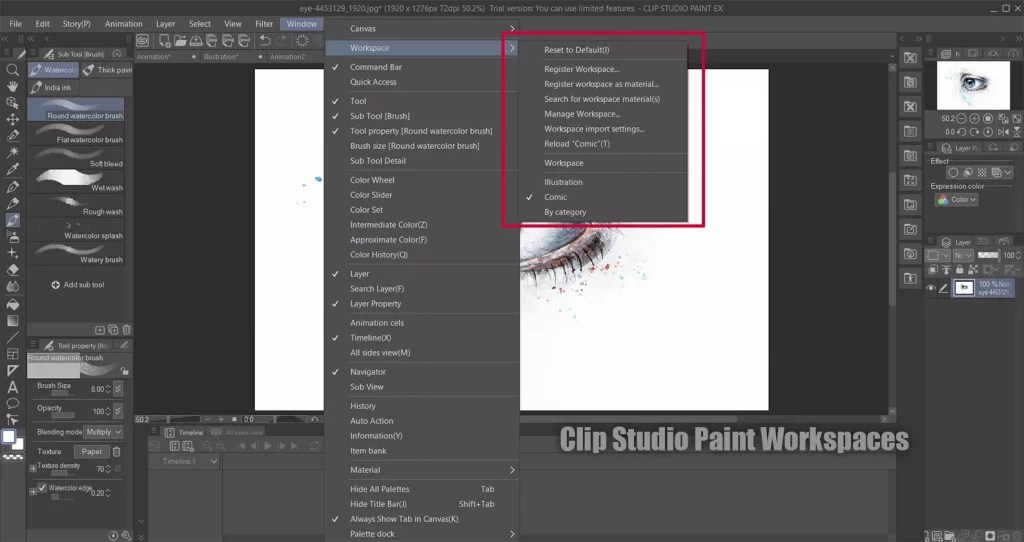Image resolution: width=1024 pixels, height=542 pixels.
Task: Select the Text tool
Action: click(x=12, y=387)
